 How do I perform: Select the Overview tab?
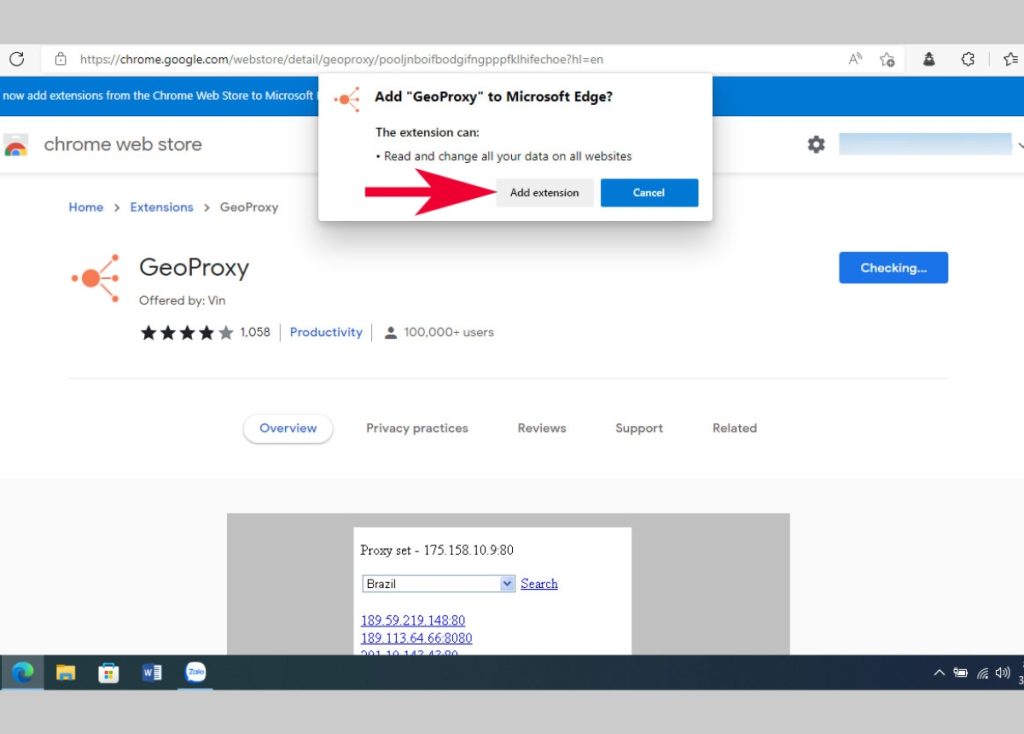point(288,428)
